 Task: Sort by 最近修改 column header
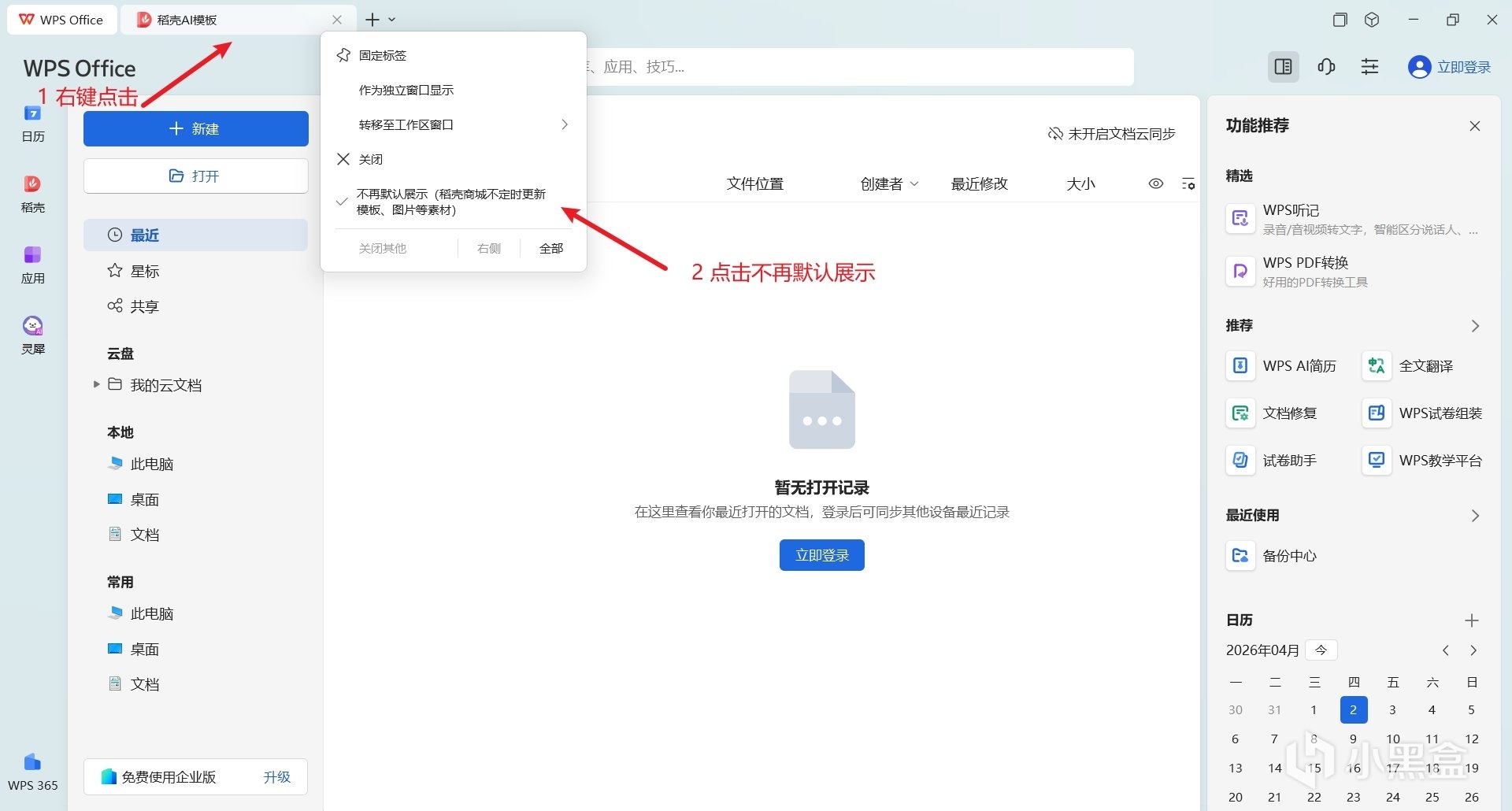[979, 183]
